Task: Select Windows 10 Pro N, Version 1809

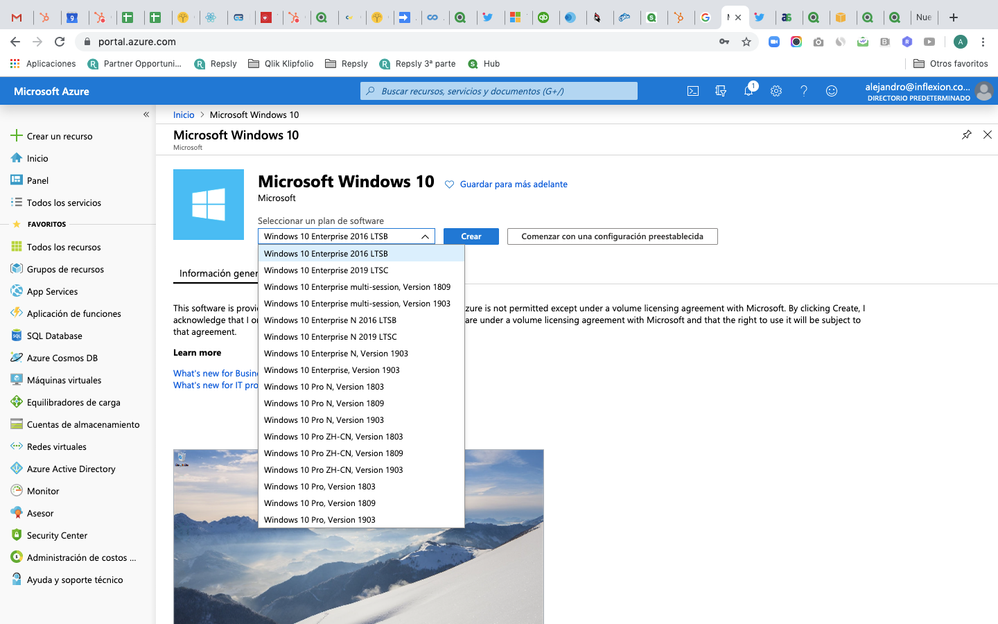Action: (x=361, y=403)
